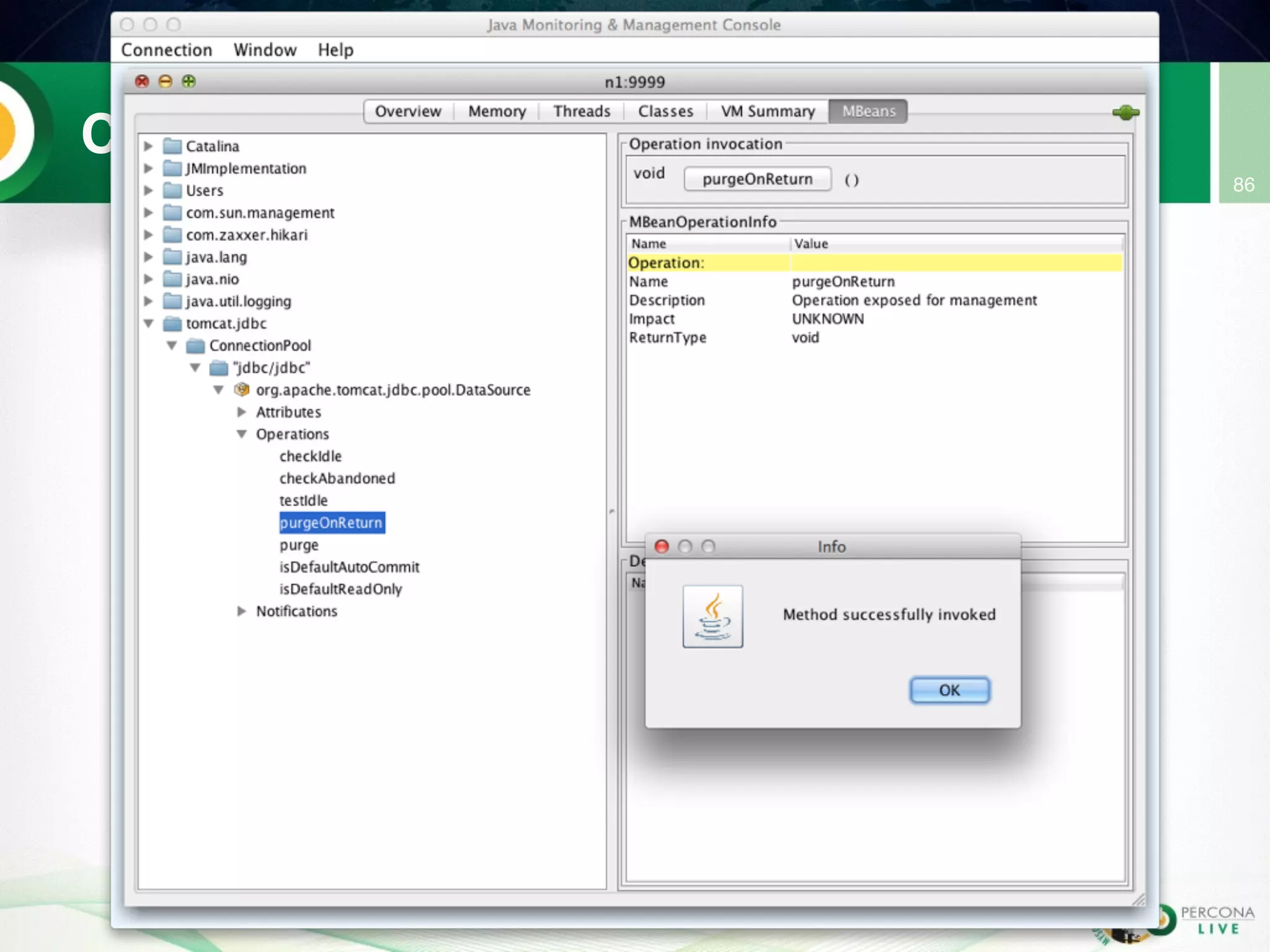Click the split pane divider handle
The width and height of the screenshot is (1270, 952).
pos(611,512)
